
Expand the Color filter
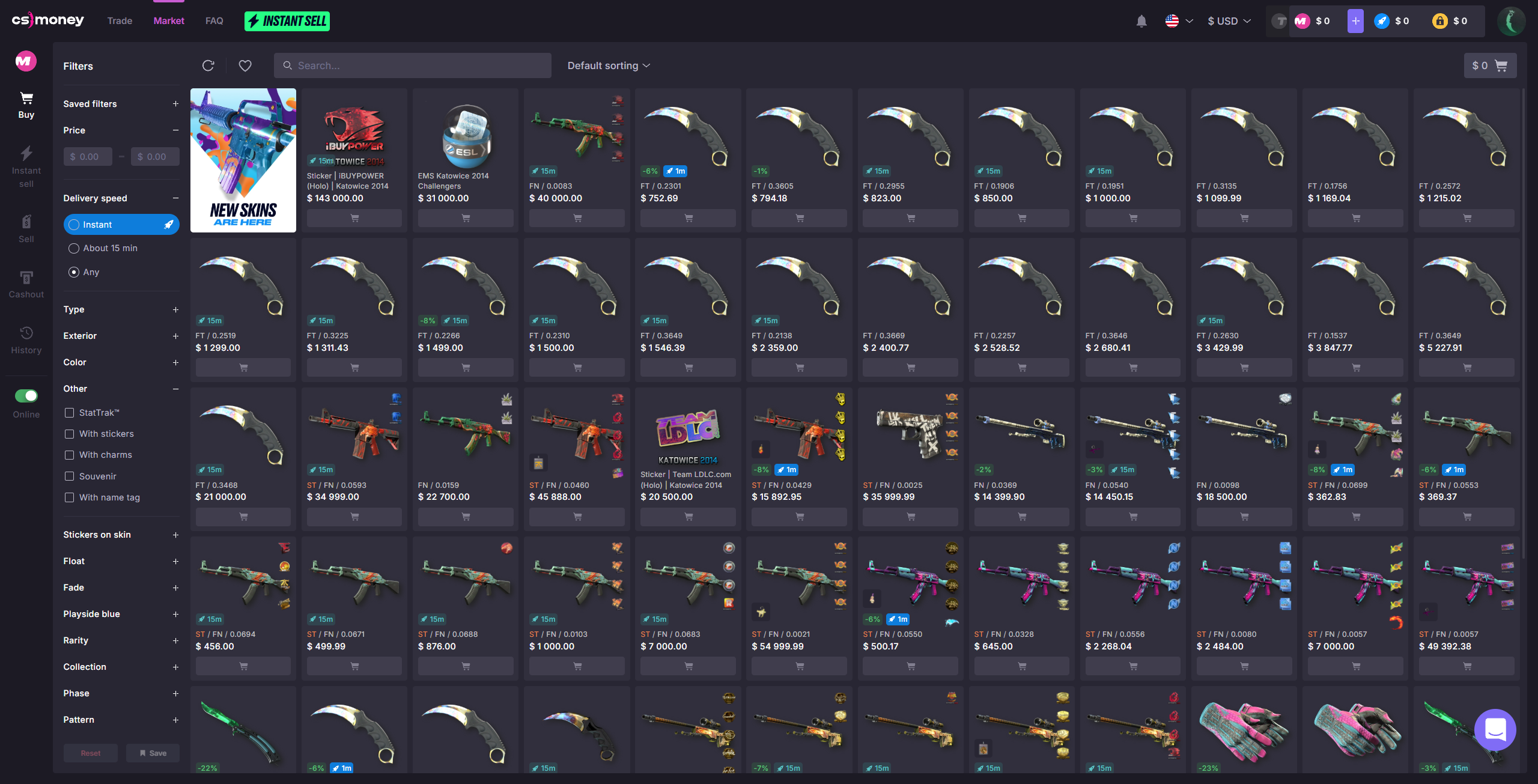coord(121,362)
